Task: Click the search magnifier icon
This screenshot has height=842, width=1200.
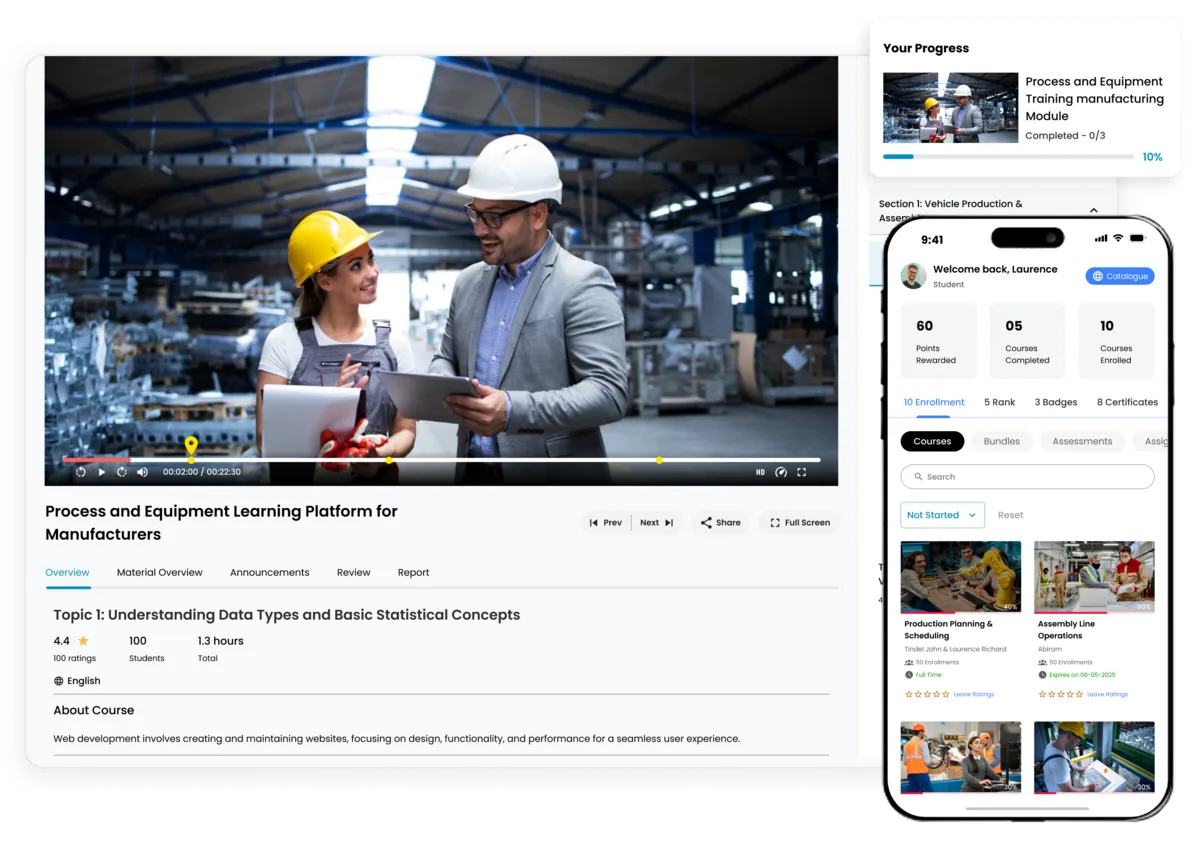Action: click(x=917, y=477)
